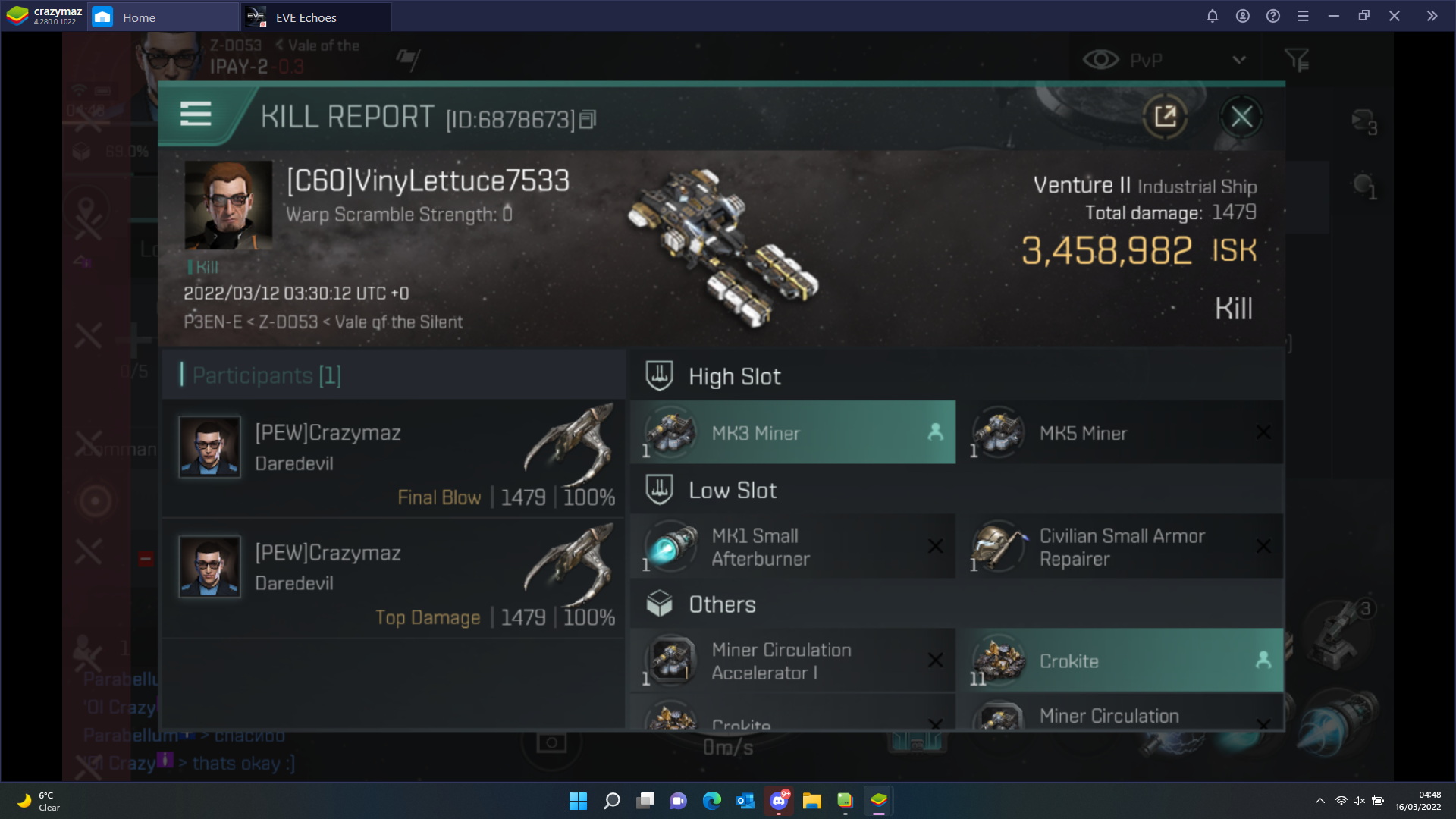
Task: Click the High Slot panel icon
Action: [x=658, y=377]
